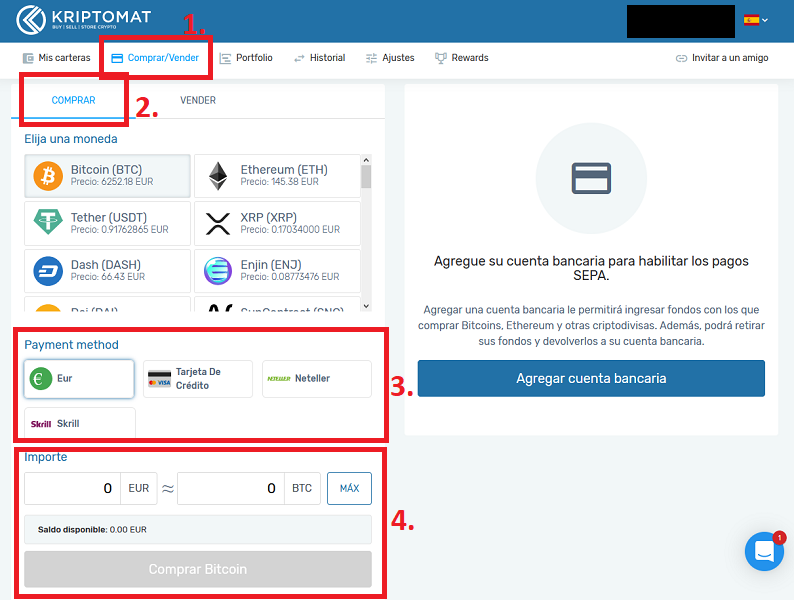794x600 pixels.
Task: Click Precio: 6252.18 EUR text
Action: (112, 182)
